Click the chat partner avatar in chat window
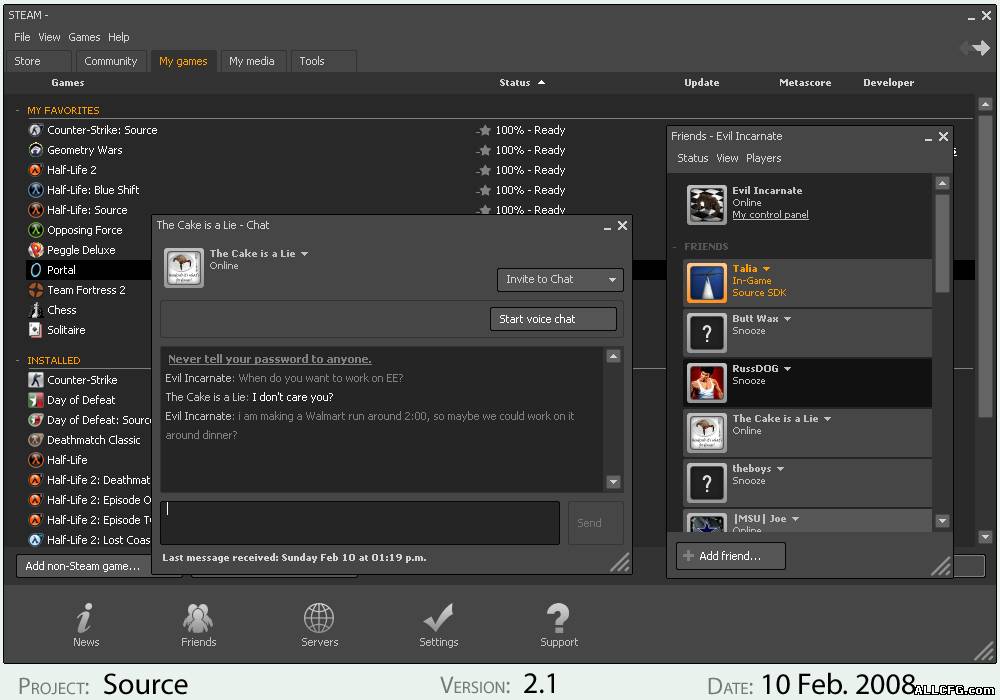This screenshot has width=1000, height=700. 184,268
